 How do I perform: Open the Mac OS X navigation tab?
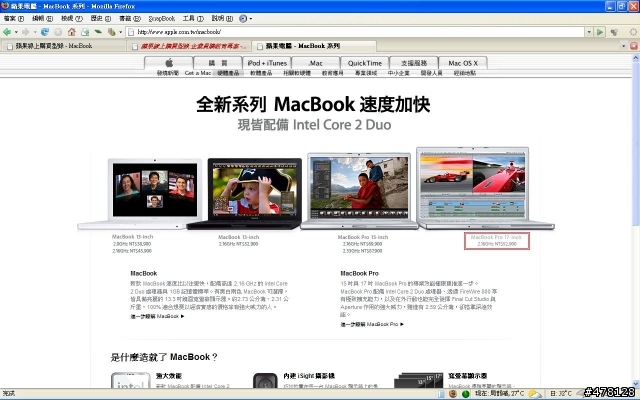463,63
